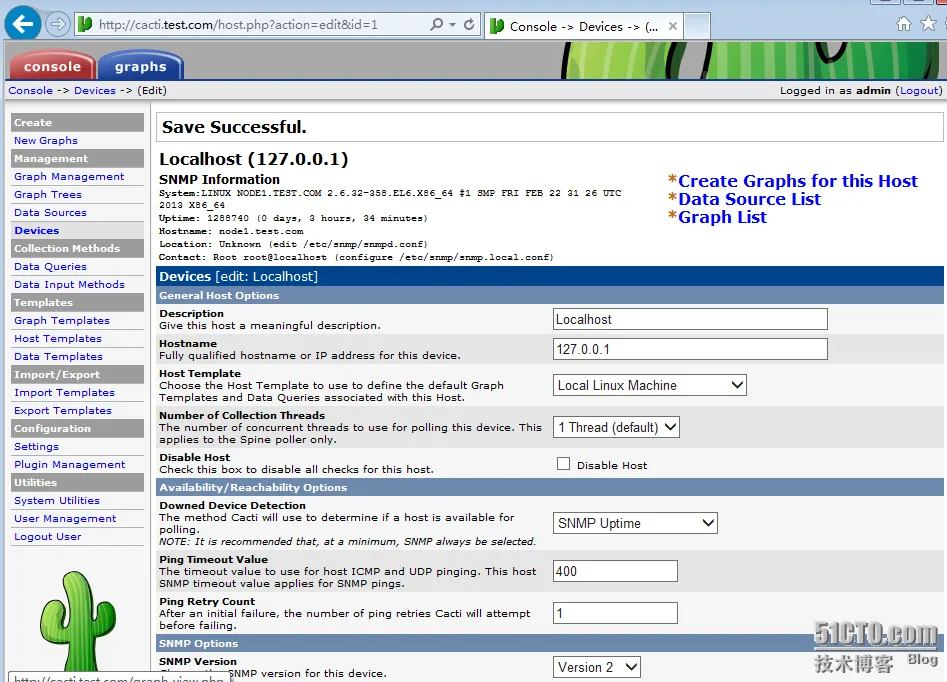The image size is (947, 682).
Task: Click the Templates sidebar section header
Action: (x=77, y=302)
